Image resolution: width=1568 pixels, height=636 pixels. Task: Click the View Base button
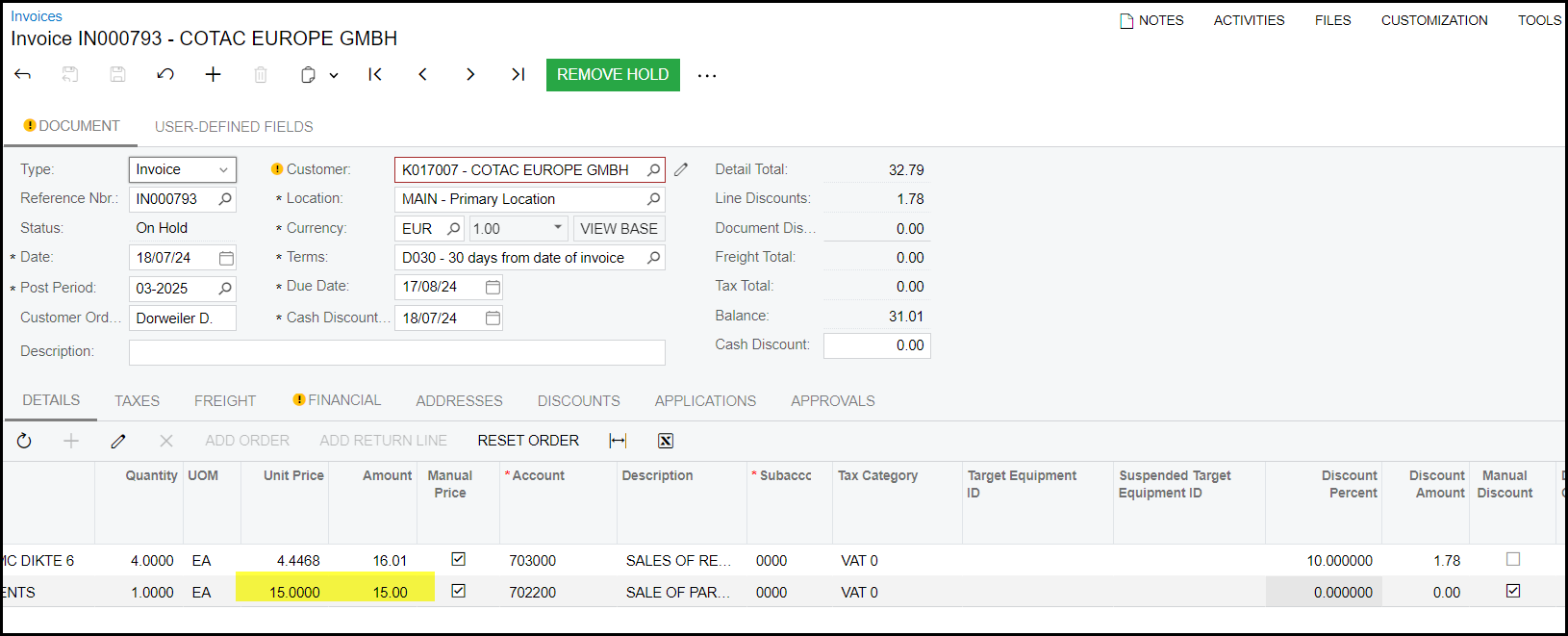(x=619, y=229)
